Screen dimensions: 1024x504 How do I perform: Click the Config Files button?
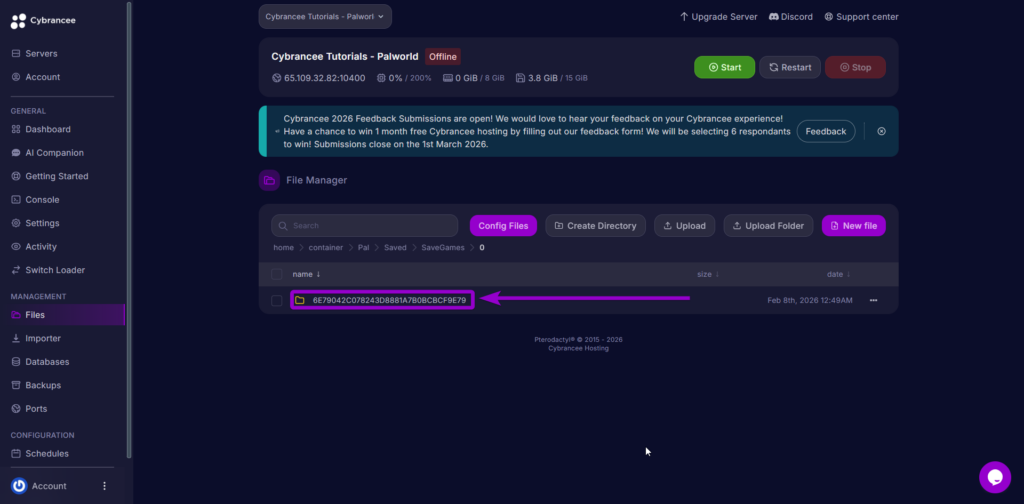503,226
